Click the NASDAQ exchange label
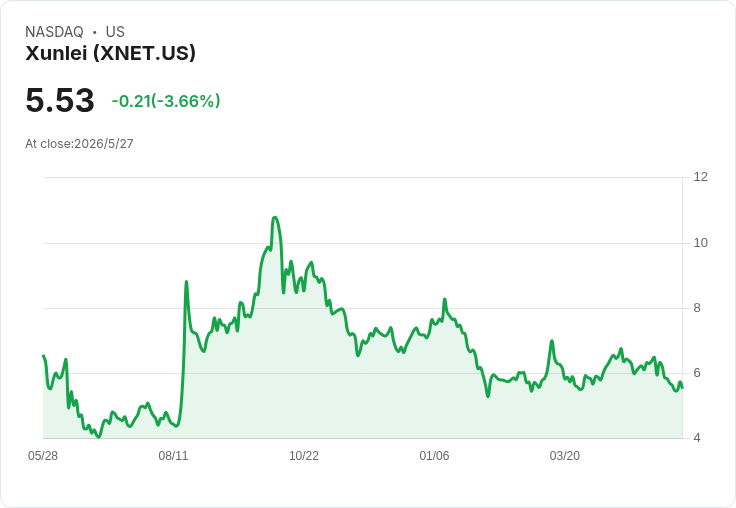This screenshot has width=736, height=508. coord(54,32)
